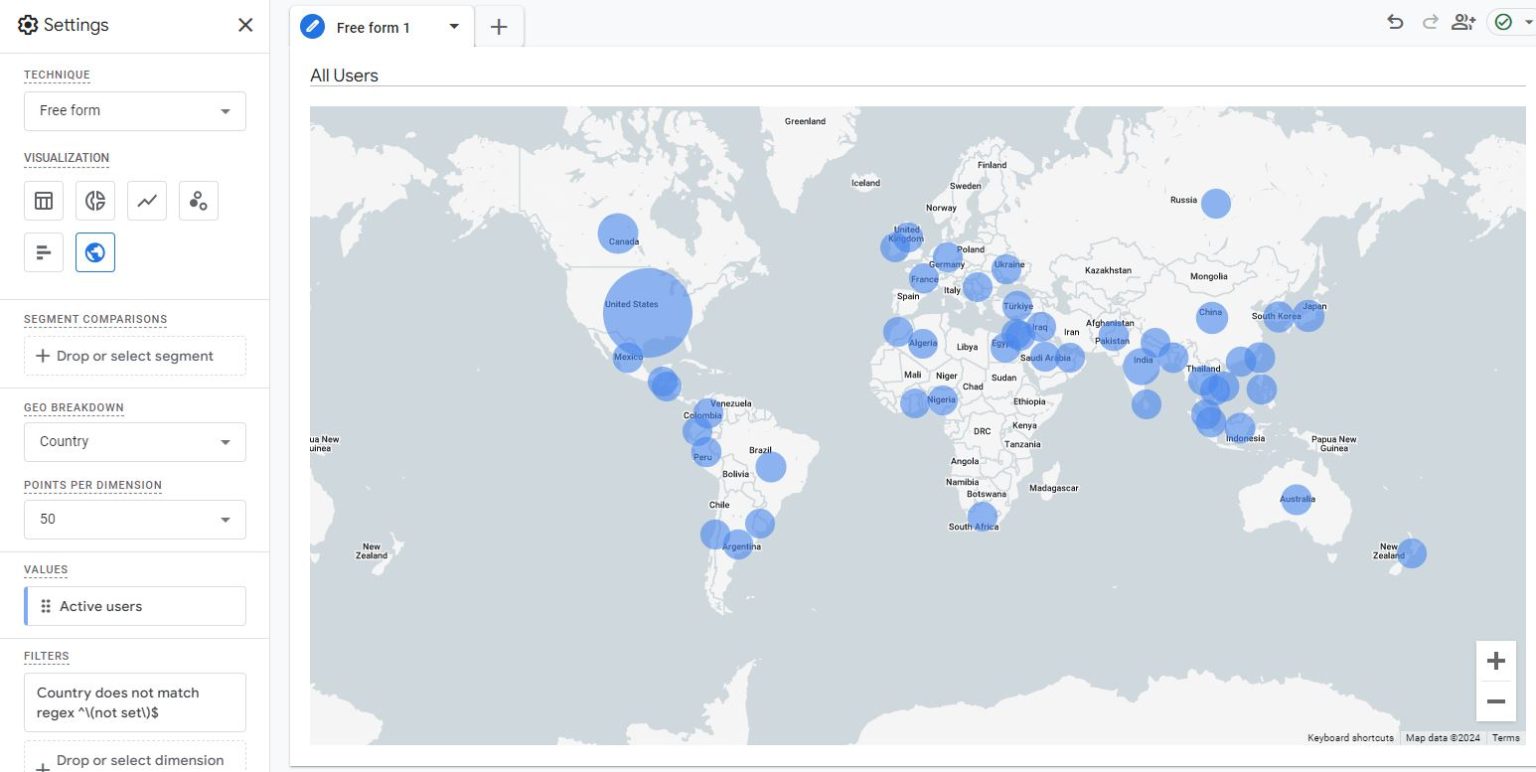Viewport: 1536px width, 772px height.
Task: Expand the Points Per Dimension dropdown
Action: [x=135, y=520]
